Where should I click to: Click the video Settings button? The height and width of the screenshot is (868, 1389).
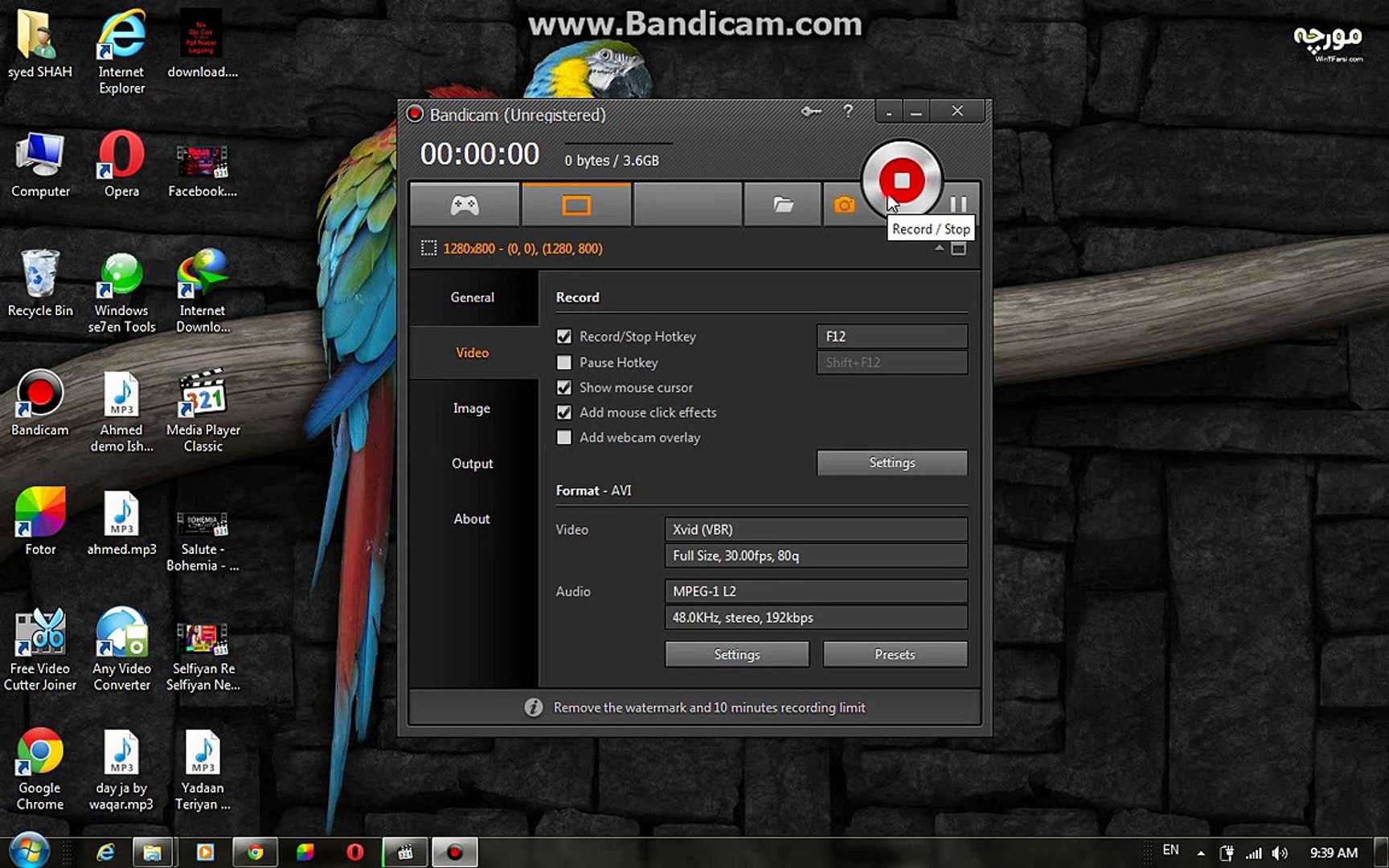coord(735,654)
